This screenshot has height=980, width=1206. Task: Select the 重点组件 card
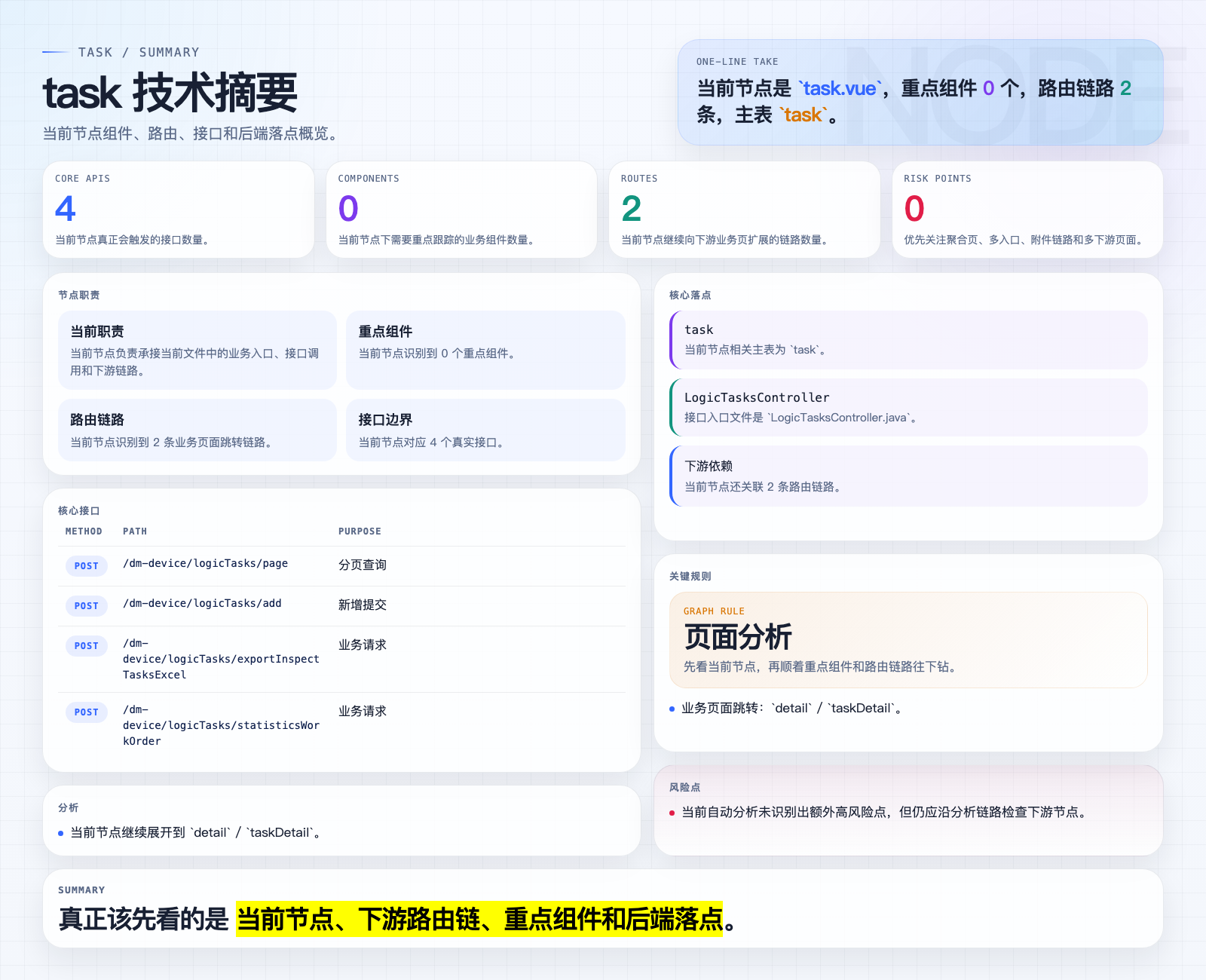485,350
